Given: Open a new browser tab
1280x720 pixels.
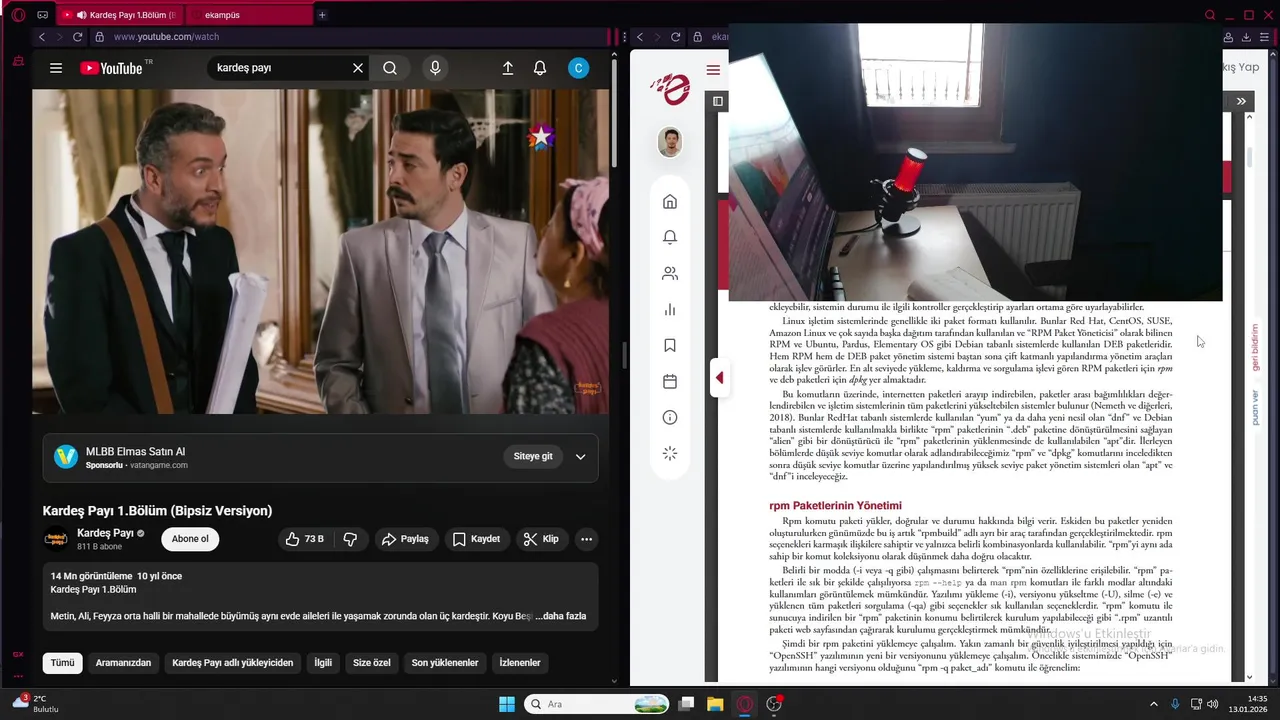Looking at the screenshot, I should 322,15.
